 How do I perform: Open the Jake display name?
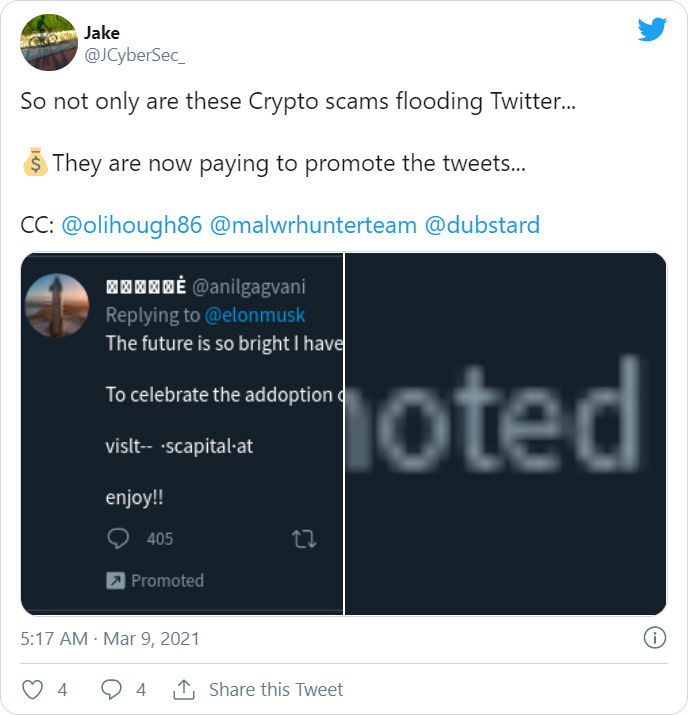(x=101, y=33)
